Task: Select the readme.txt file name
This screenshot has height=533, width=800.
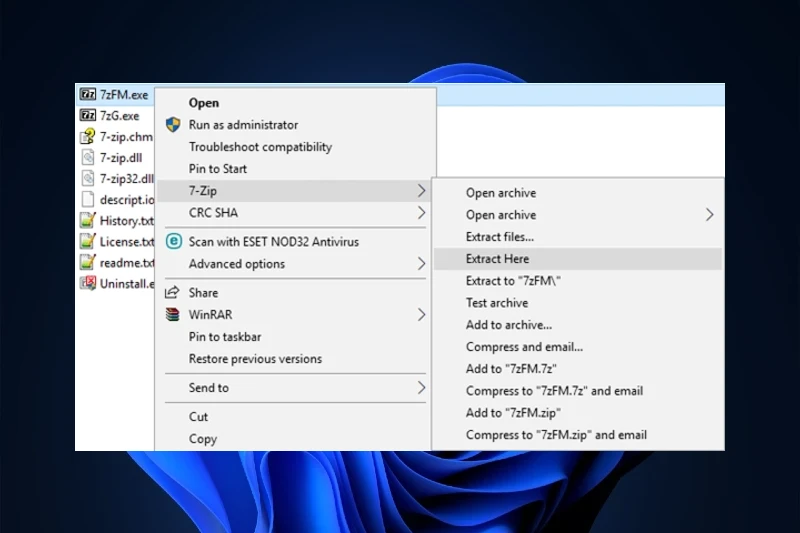Action: pyautogui.click(x=127, y=262)
